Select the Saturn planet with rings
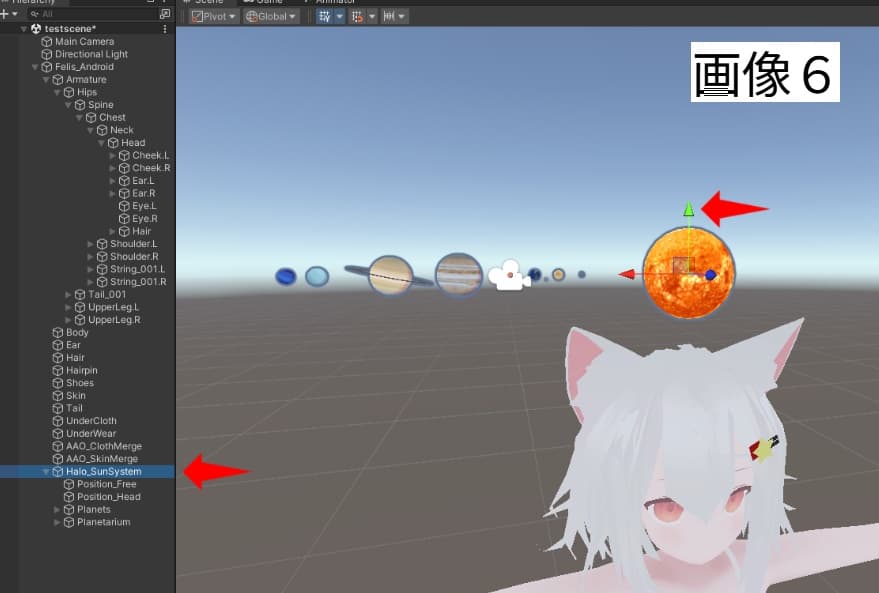The width and height of the screenshot is (879, 593). [x=390, y=275]
